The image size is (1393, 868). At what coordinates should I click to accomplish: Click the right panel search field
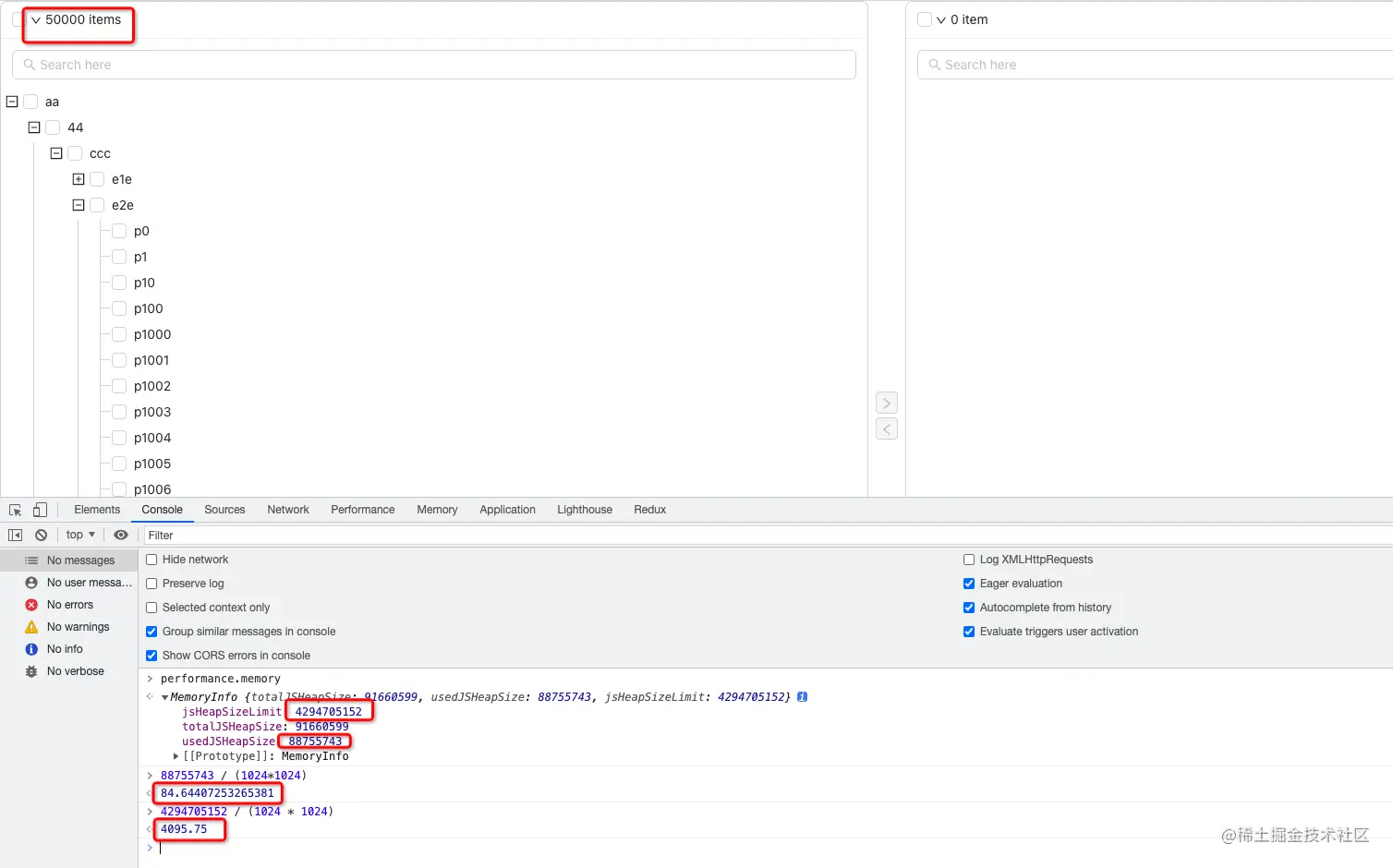[x=1155, y=65]
